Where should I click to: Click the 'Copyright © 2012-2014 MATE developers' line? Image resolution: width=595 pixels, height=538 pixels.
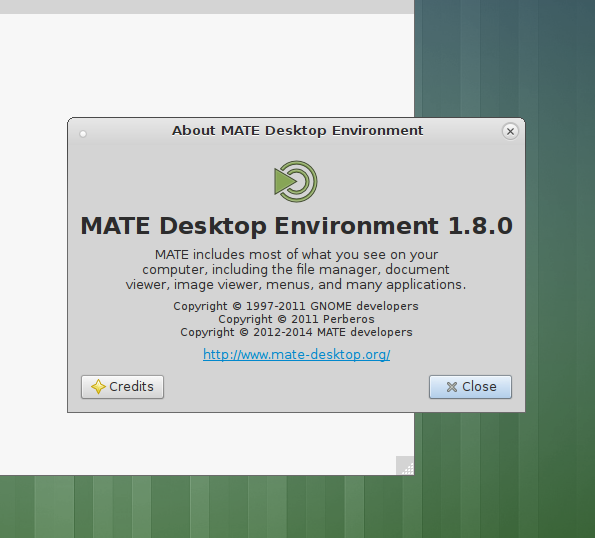(x=296, y=332)
